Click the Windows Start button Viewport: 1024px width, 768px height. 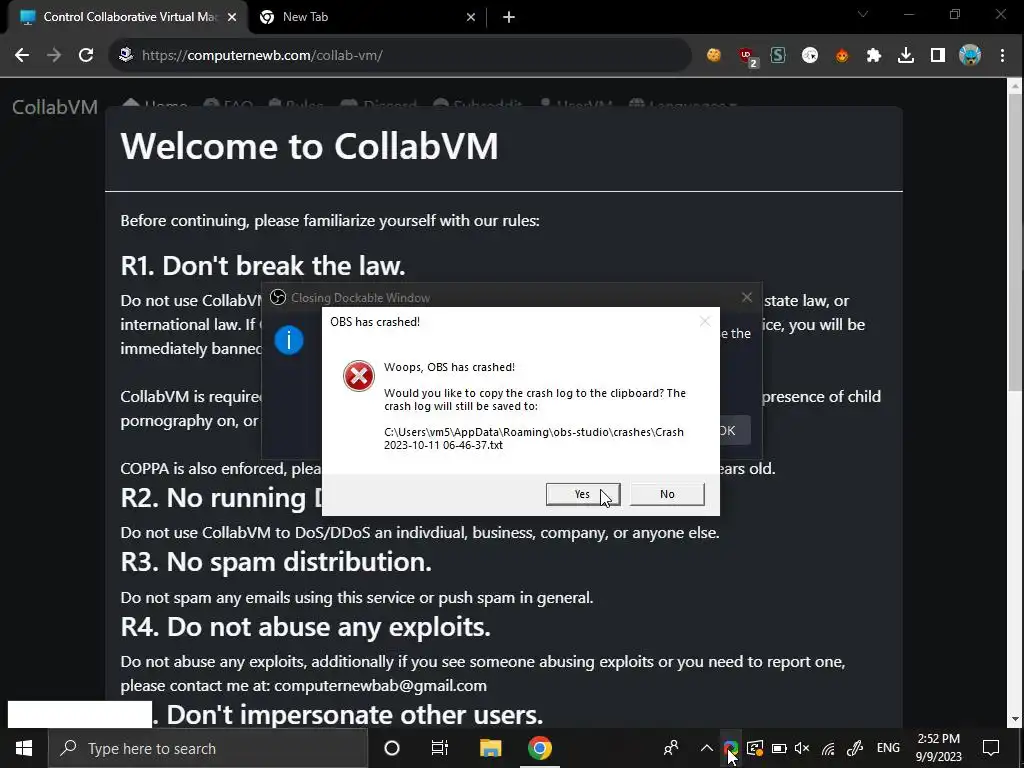[x=24, y=748]
